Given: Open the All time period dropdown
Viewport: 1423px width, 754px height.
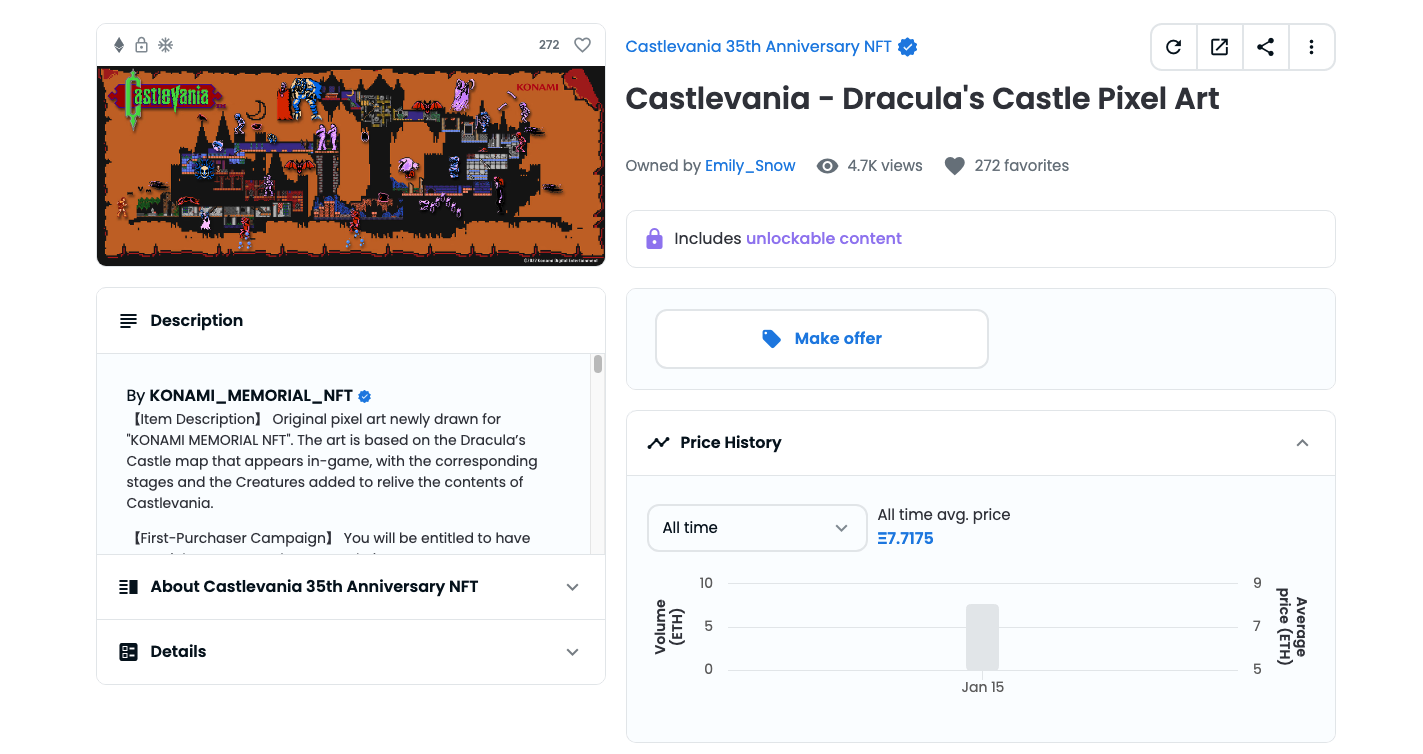Looking at the screenshot, I should pyautogui.click(x=757, y=528).
